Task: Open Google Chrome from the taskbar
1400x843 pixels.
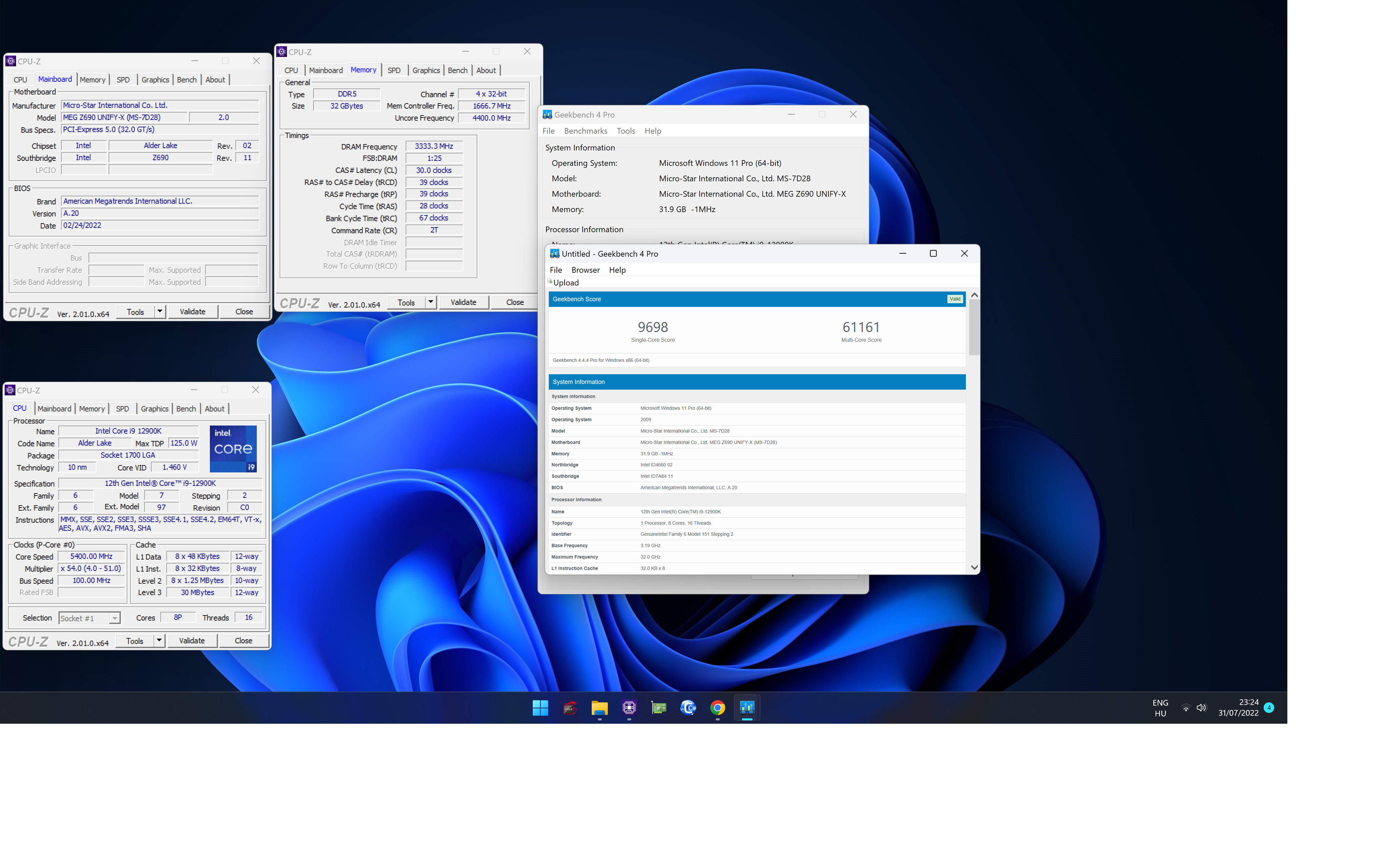Action: [718, 707]
